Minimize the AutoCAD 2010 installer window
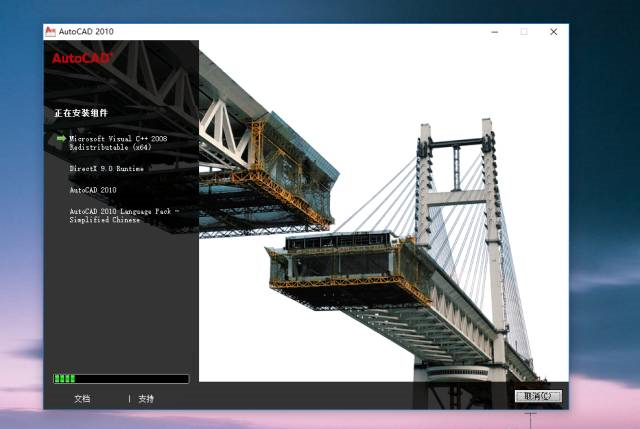640x429 pixels. (x=495, y=31)
